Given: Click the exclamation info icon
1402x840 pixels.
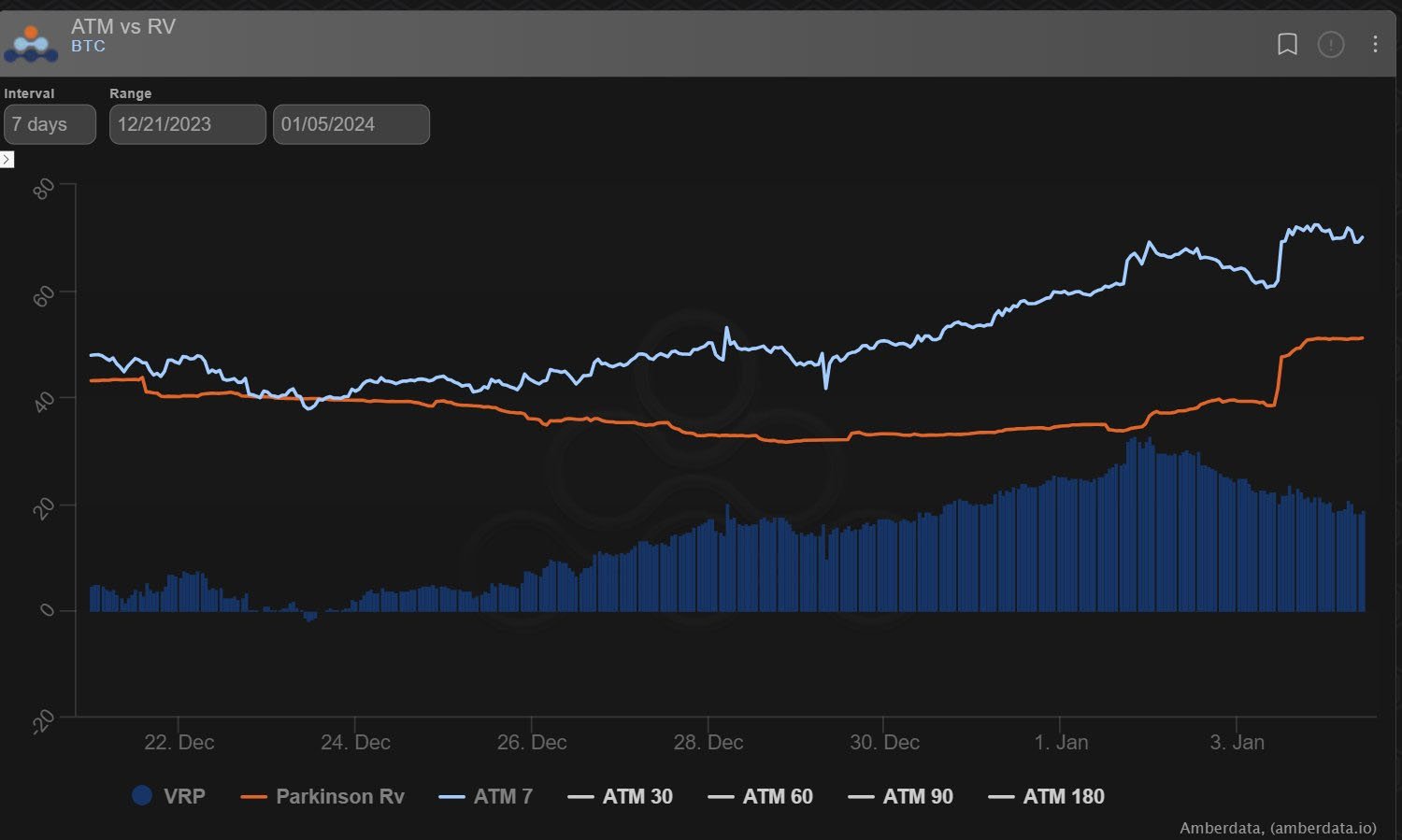Looking at the screenshot, I should point(1331,44).
